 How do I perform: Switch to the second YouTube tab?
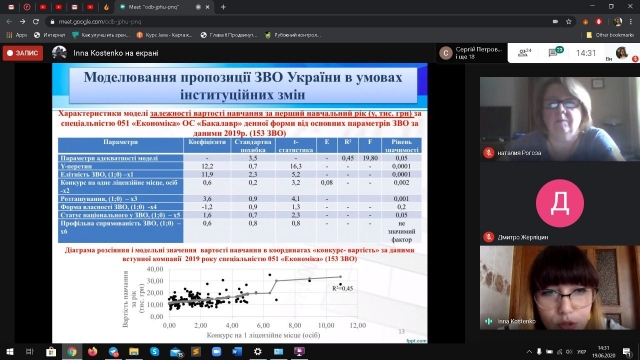[x=59, y=7]
